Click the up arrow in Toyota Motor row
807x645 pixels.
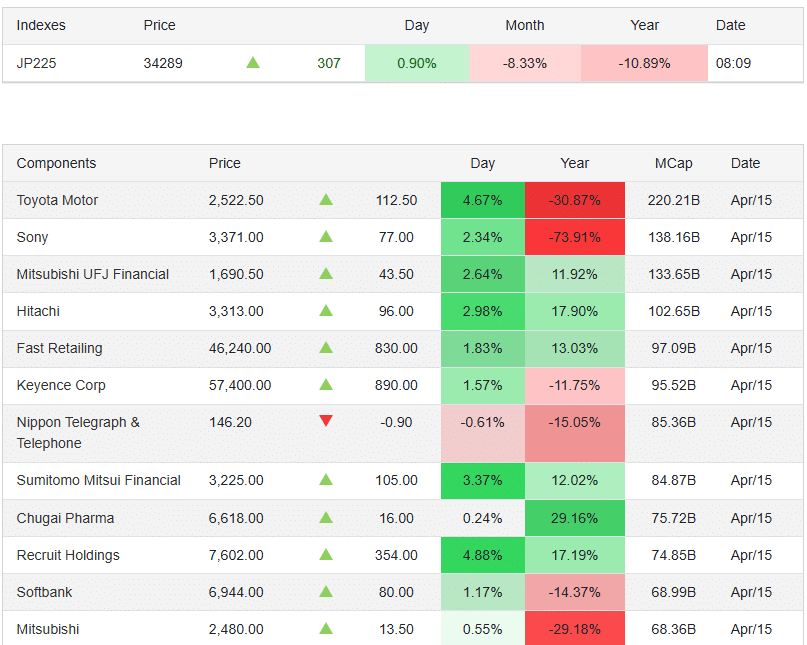click(326, 200)
